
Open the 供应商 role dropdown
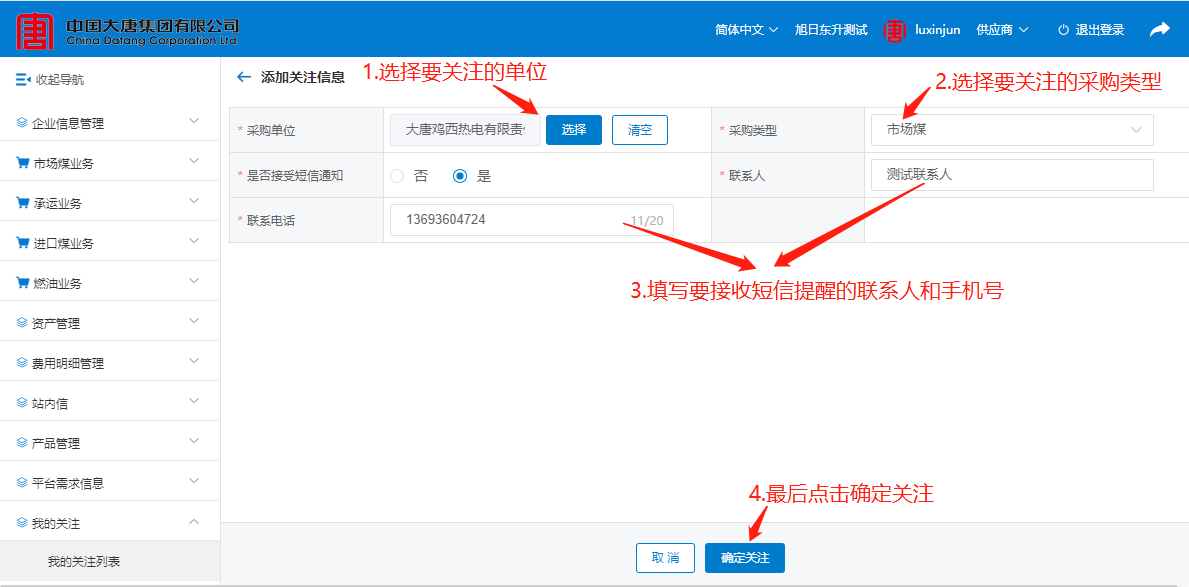pos(1002,30)
